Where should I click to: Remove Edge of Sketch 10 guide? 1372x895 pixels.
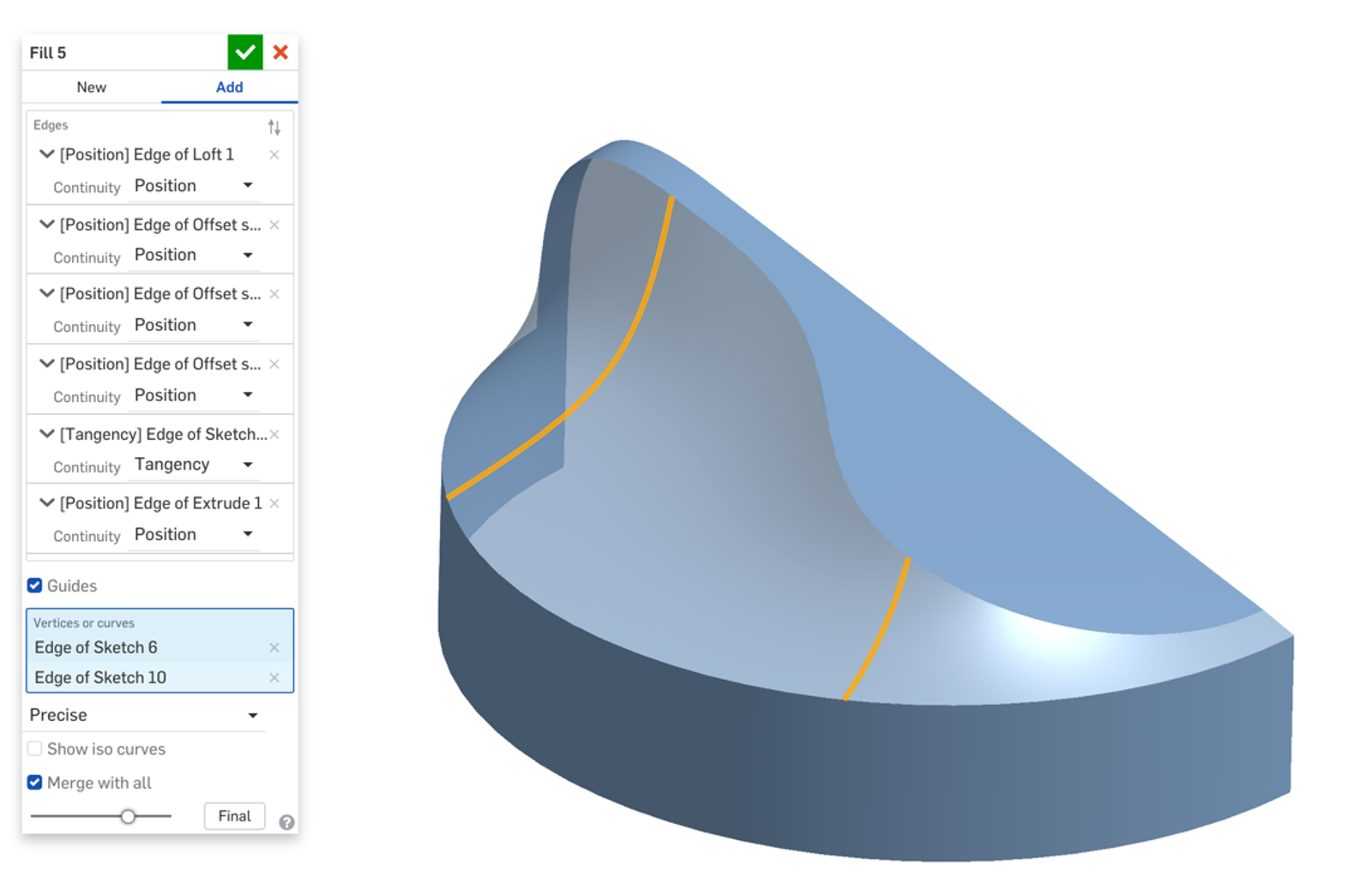[x=274, y=678]
